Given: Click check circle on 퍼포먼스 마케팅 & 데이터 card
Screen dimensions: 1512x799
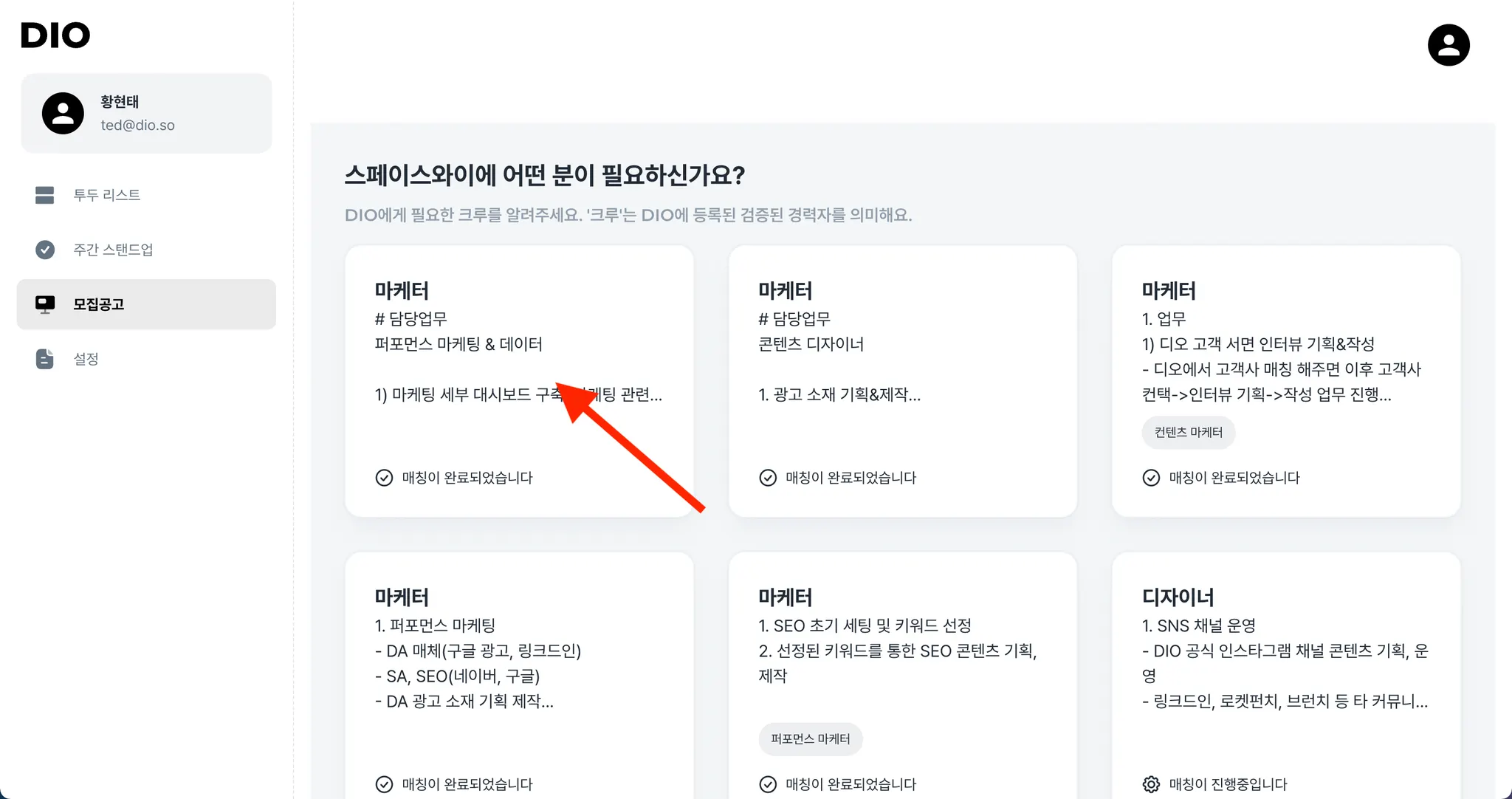Looking at the screenshot, I should 384,478.
